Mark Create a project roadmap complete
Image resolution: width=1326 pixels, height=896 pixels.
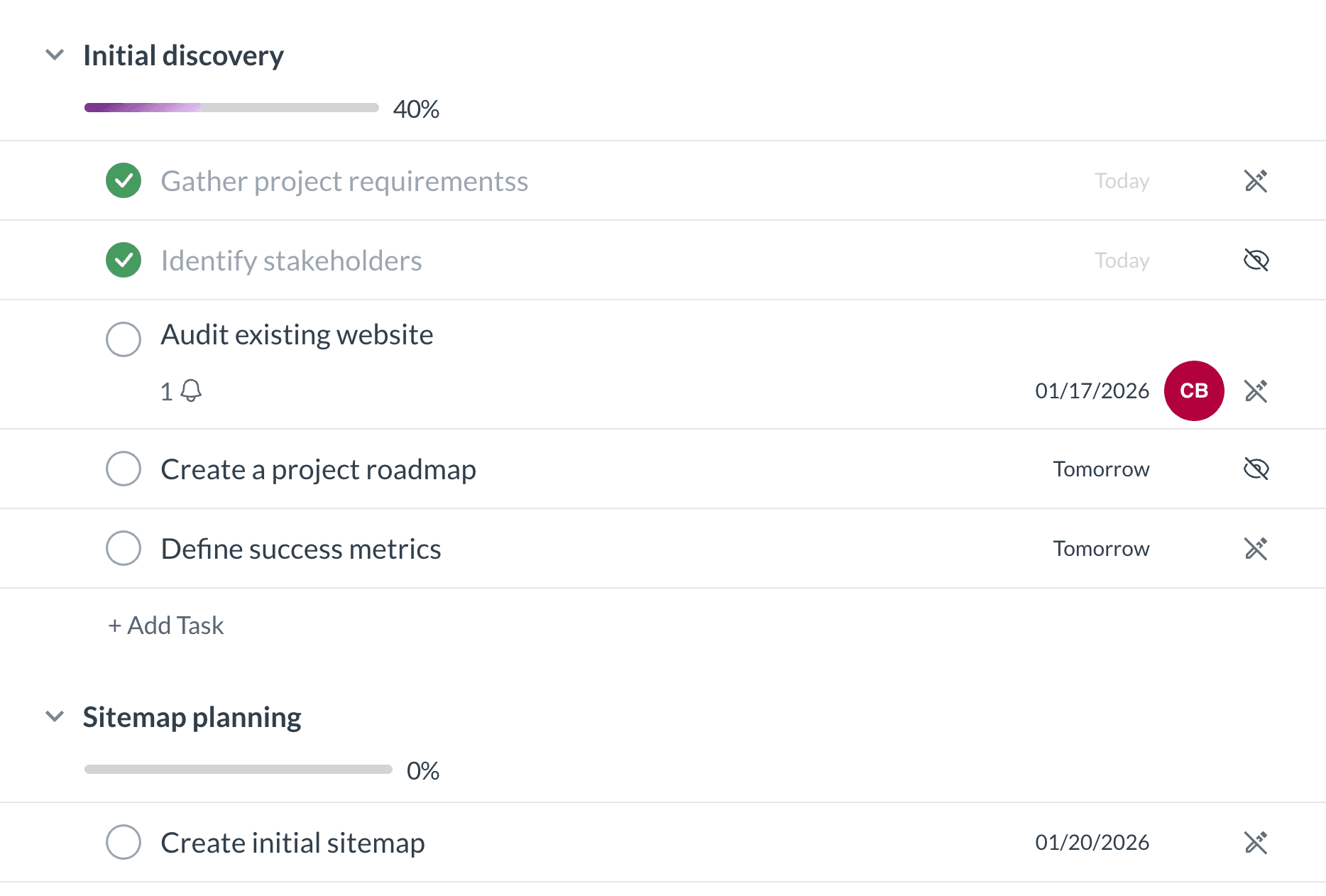124,469
